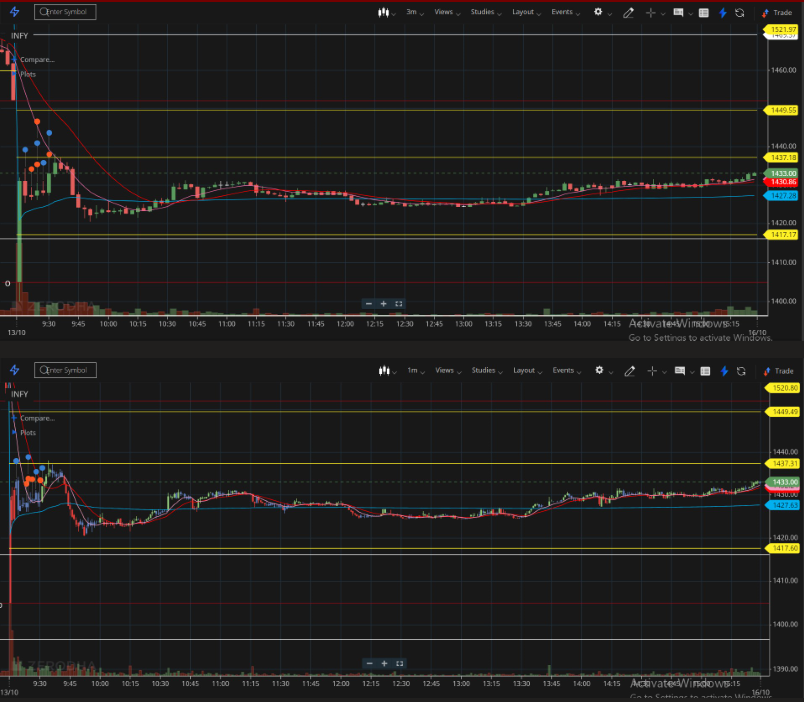Screen dimensions: 804x702
Task: Refresh the 1m chart with the reload icon
Action: coord(741,371)
